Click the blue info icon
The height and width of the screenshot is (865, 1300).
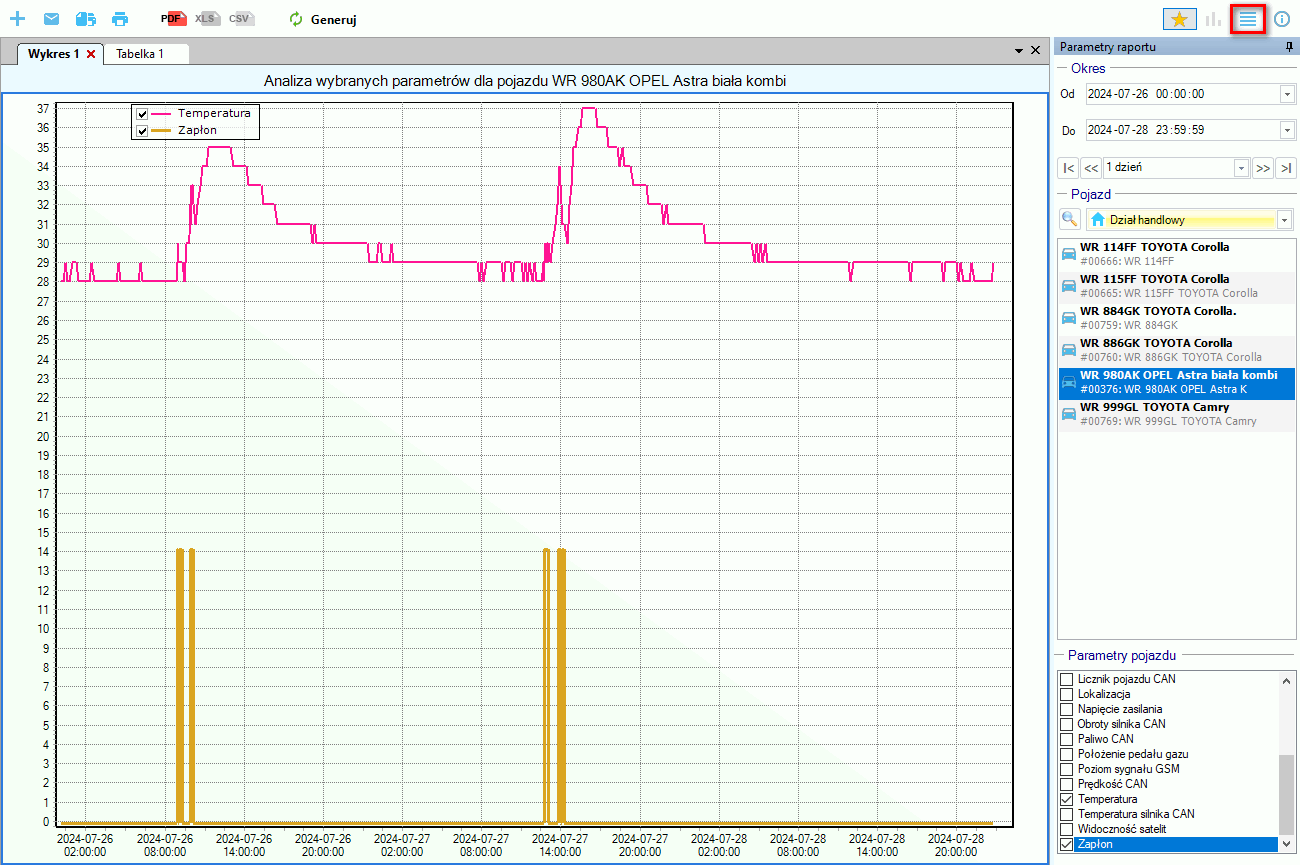(1282, 18)
